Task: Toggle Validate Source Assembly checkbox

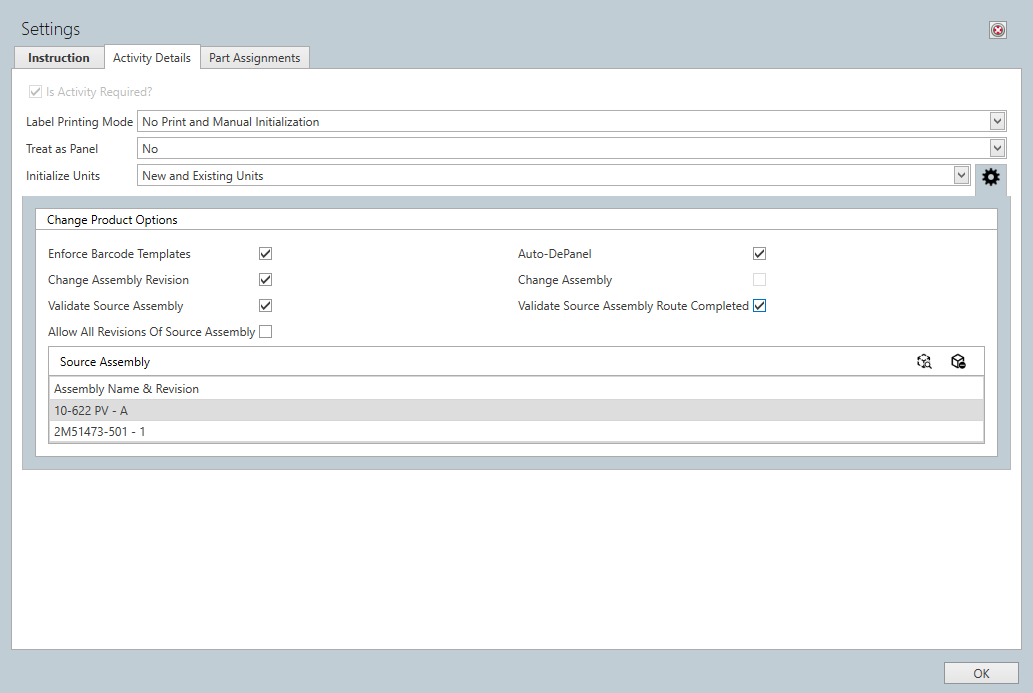Action: click(x=265, y=305)
